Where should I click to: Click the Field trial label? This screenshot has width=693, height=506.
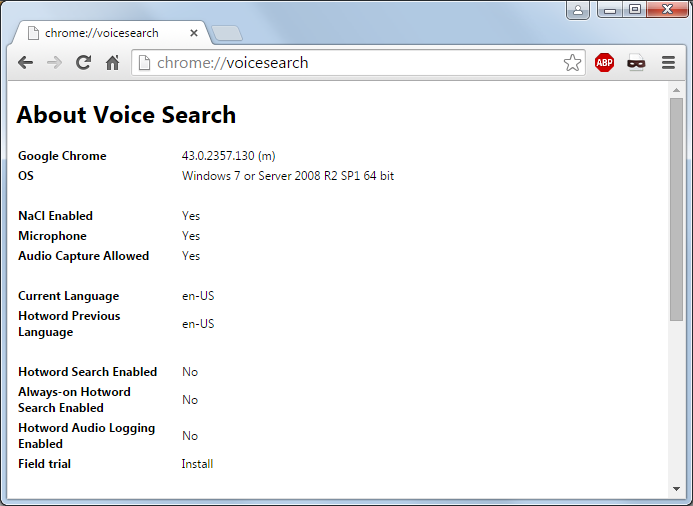pyautogui.click(x=44, y=464)
